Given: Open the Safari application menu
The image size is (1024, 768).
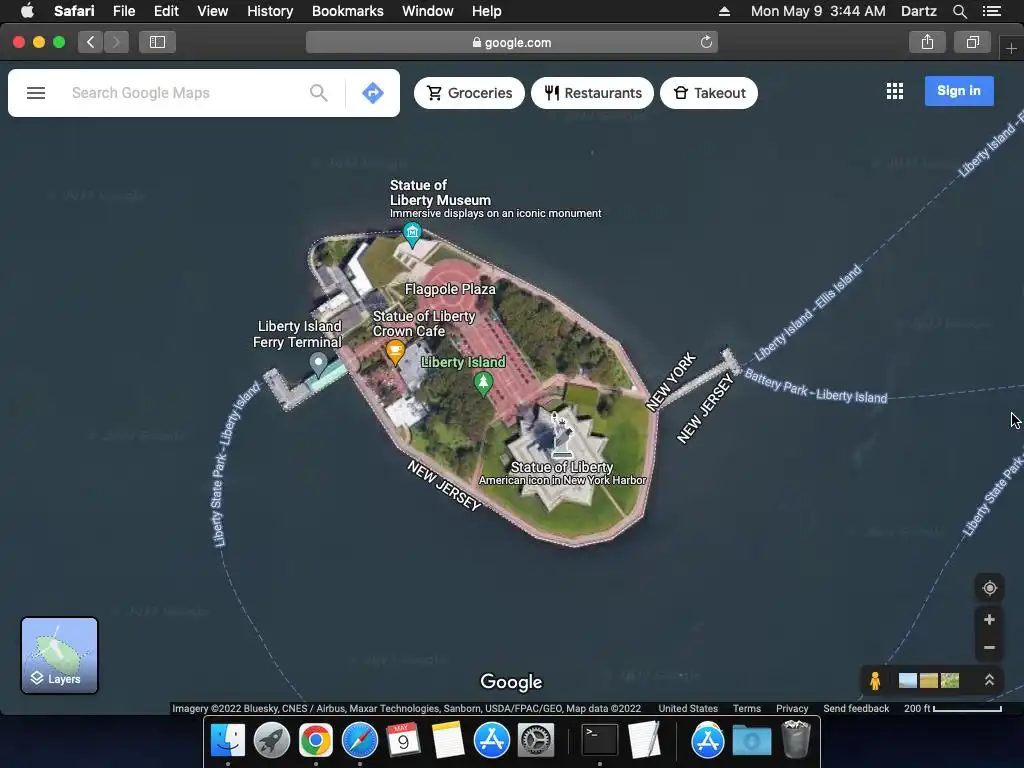Looking at the screenshot, I should (74, 11).
